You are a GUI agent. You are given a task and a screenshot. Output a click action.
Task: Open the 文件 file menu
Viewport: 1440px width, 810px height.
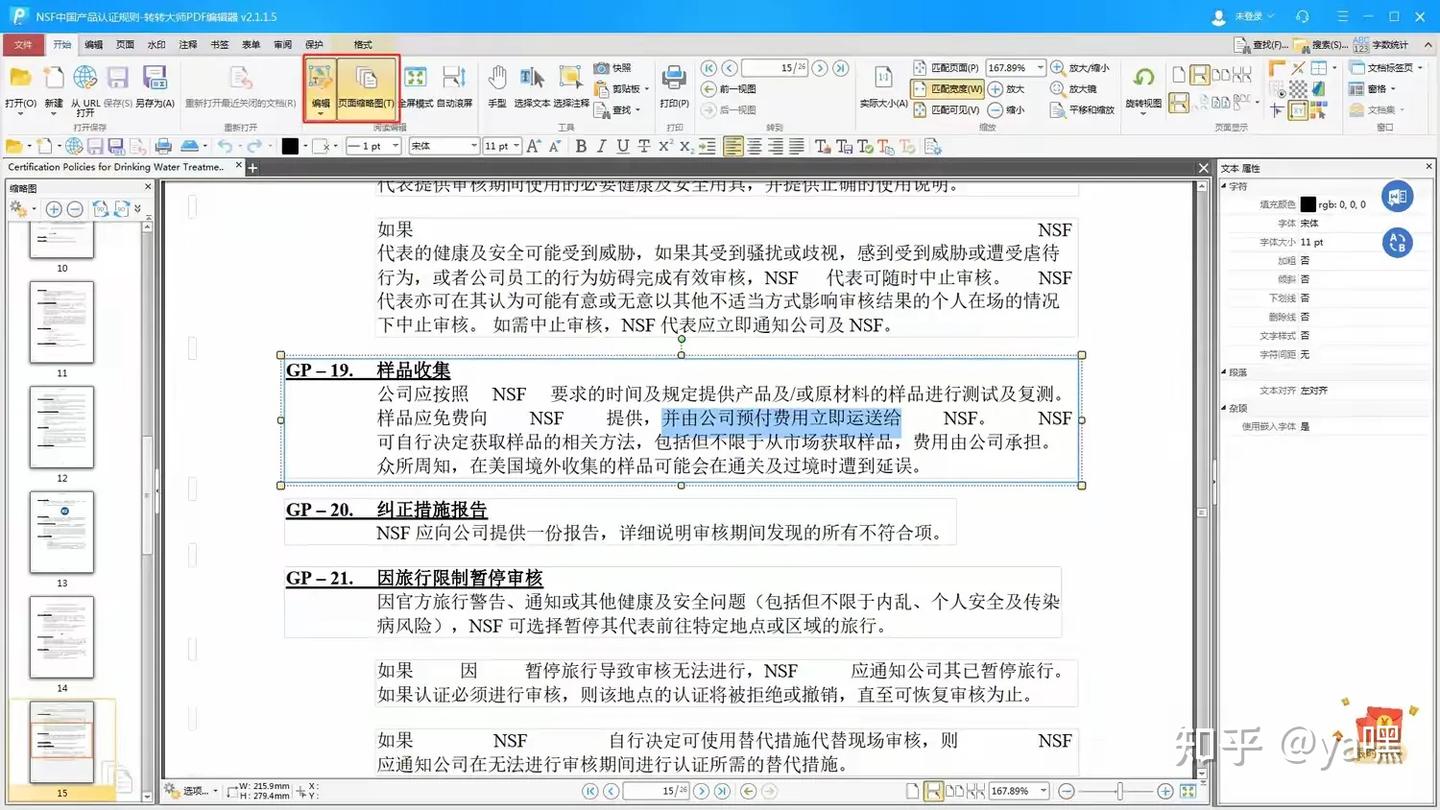[x=23, y=45]
